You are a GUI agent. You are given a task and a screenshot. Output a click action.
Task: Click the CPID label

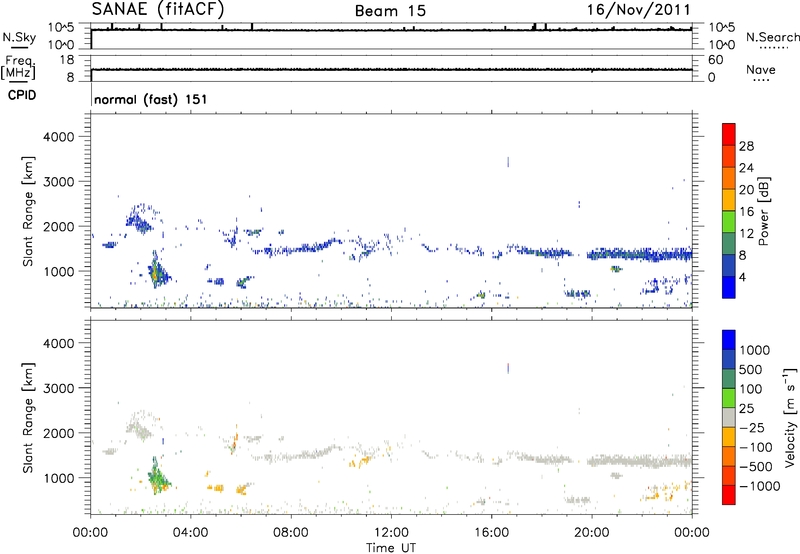coord(22,95)
